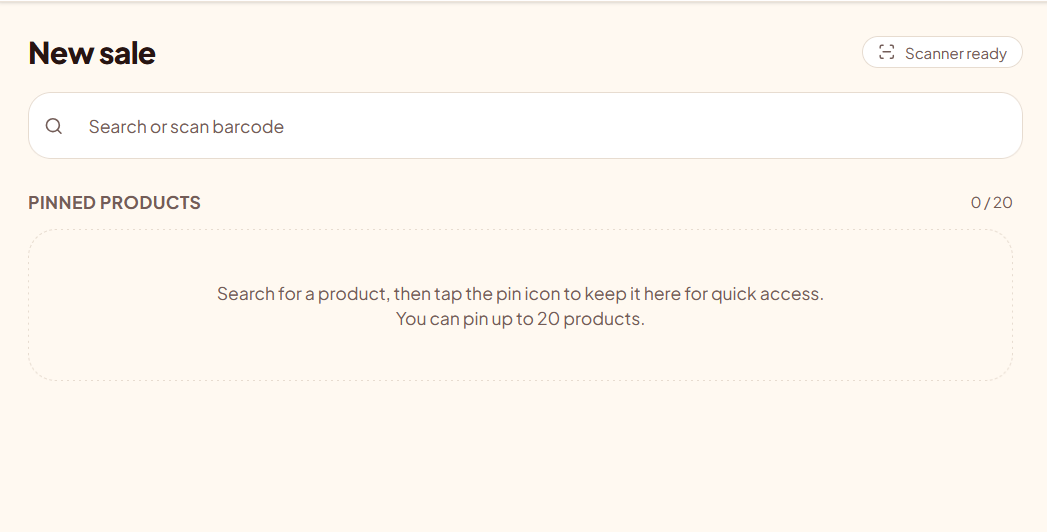Select the PINNED PRODUCTS section label
1047x532 pixels.
click(x=114, y=202)
